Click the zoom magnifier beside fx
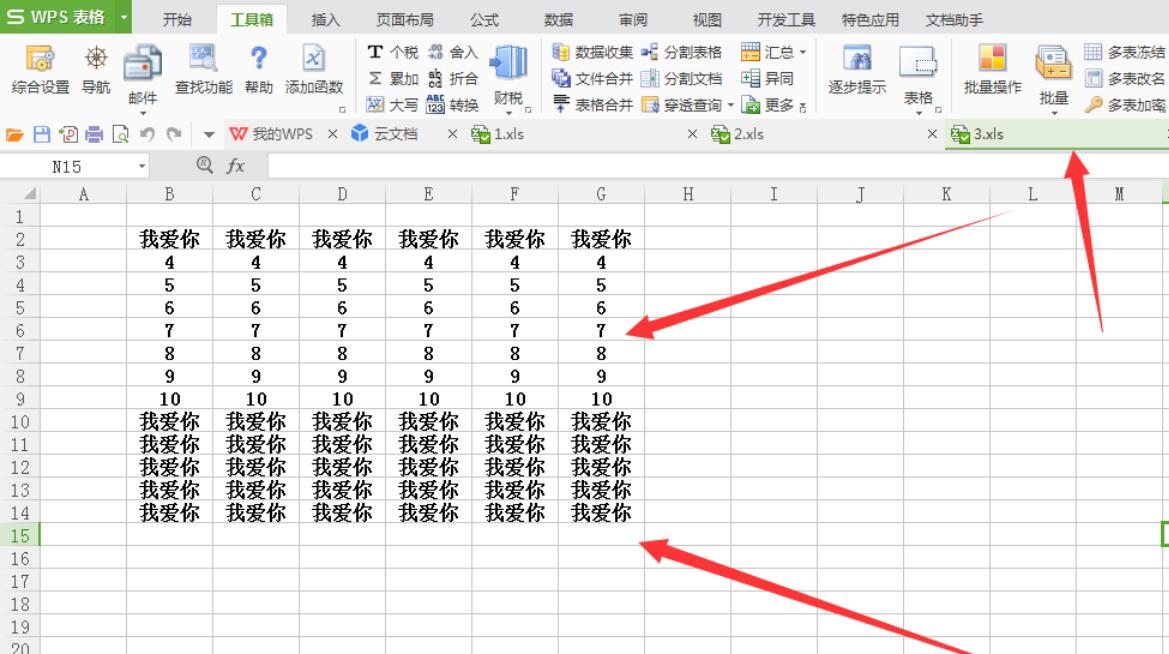 (x=205, y=166)
